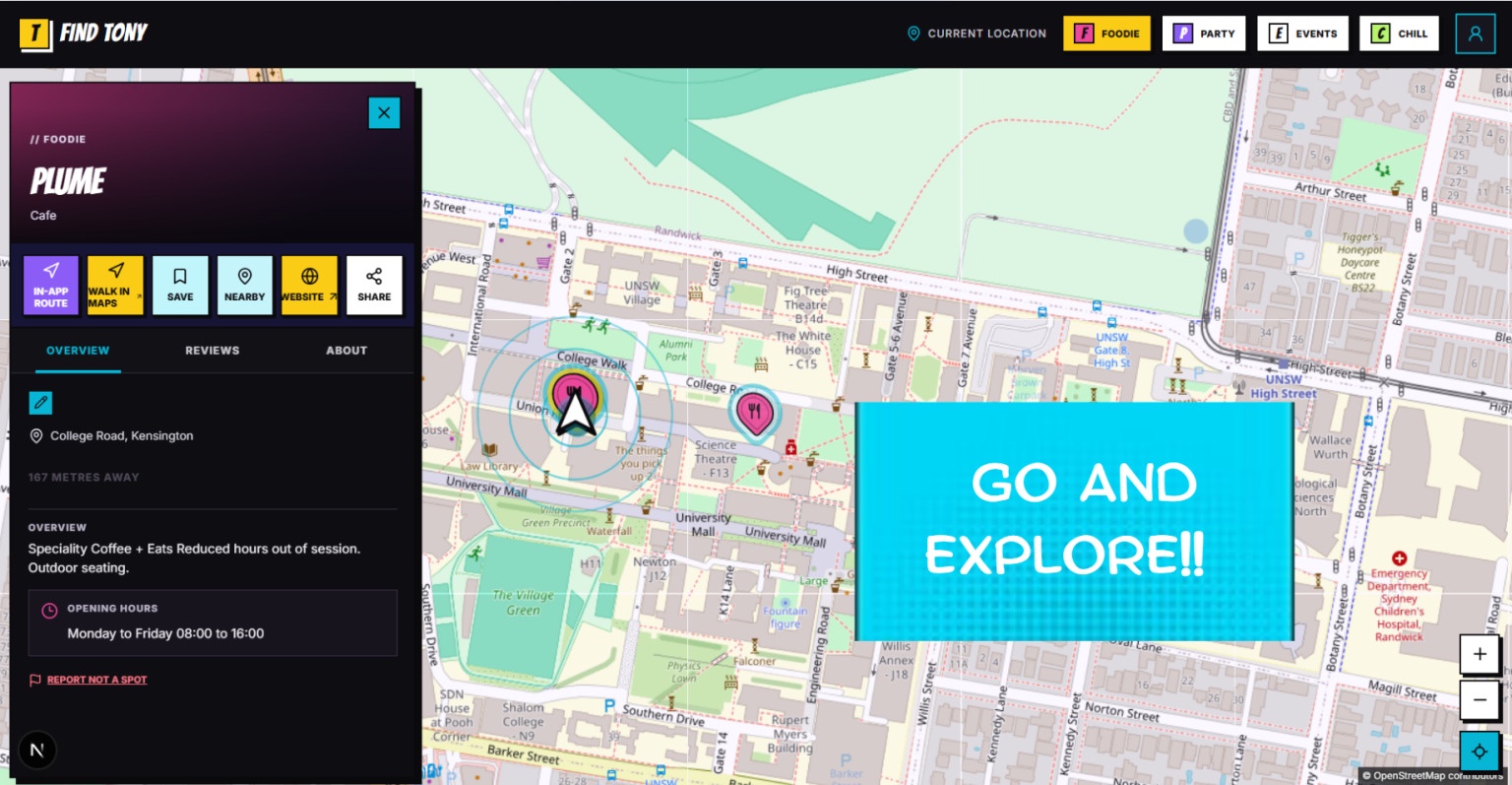Switch to the Overview tab

point(78,351)
